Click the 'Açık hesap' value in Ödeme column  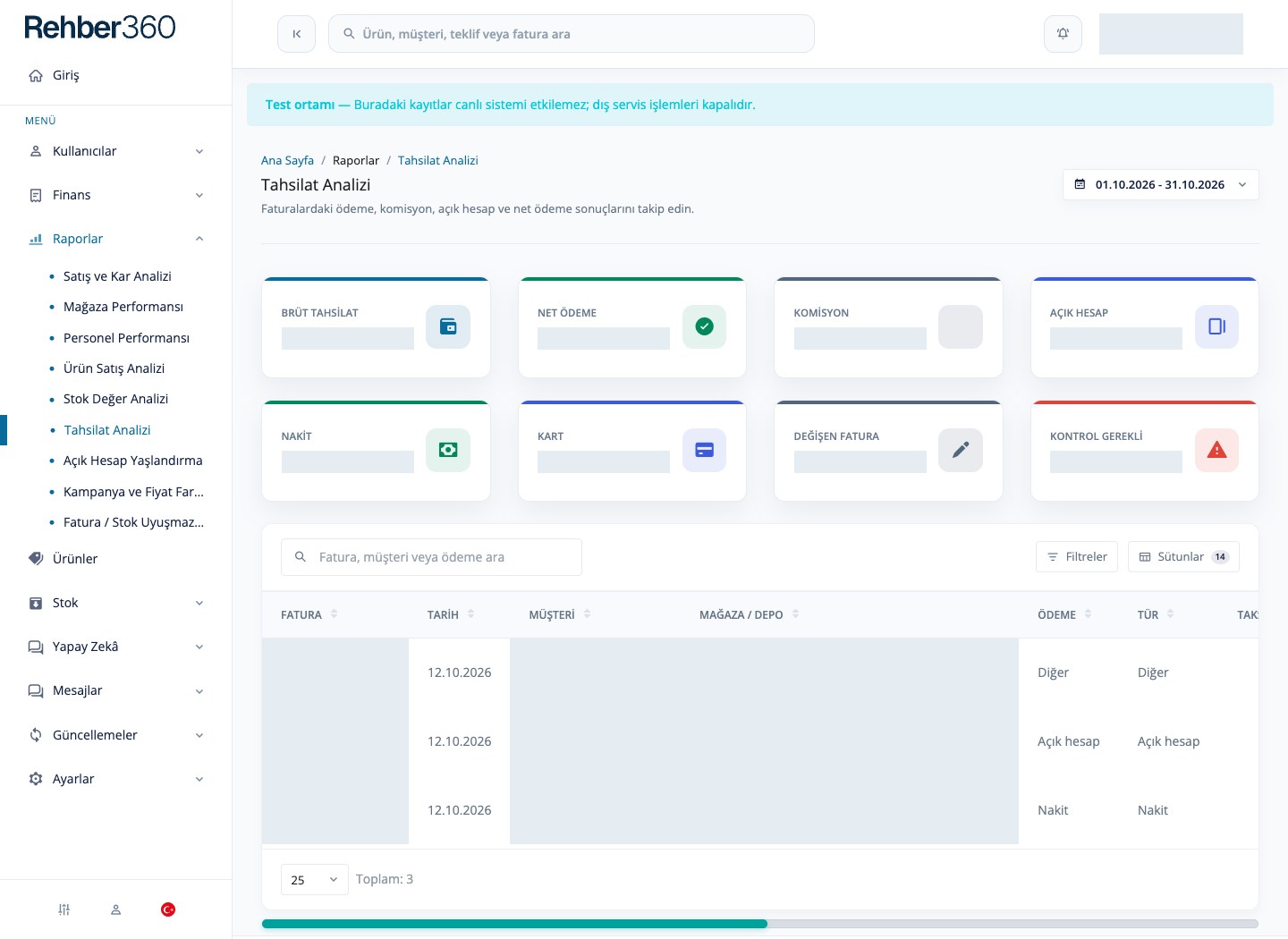[1069, 741]
